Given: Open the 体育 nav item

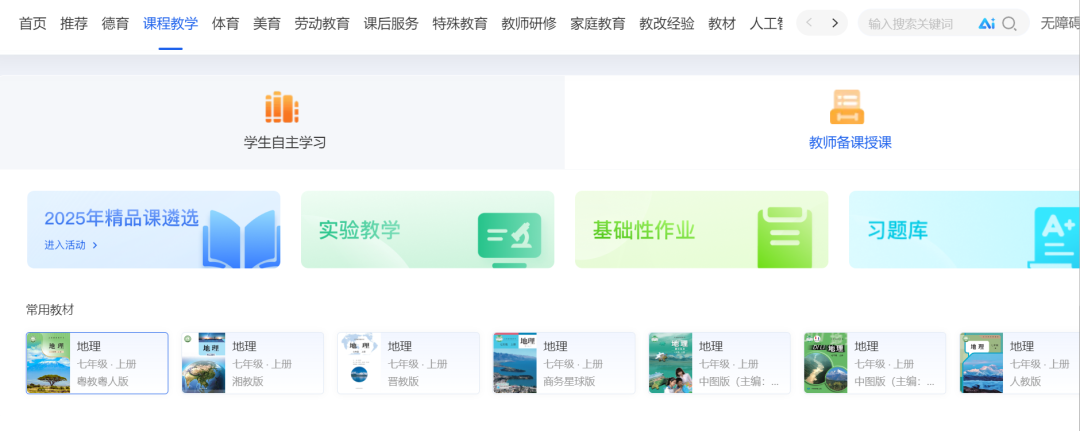Looking at the screenshot, I should (x=225, y=23).
